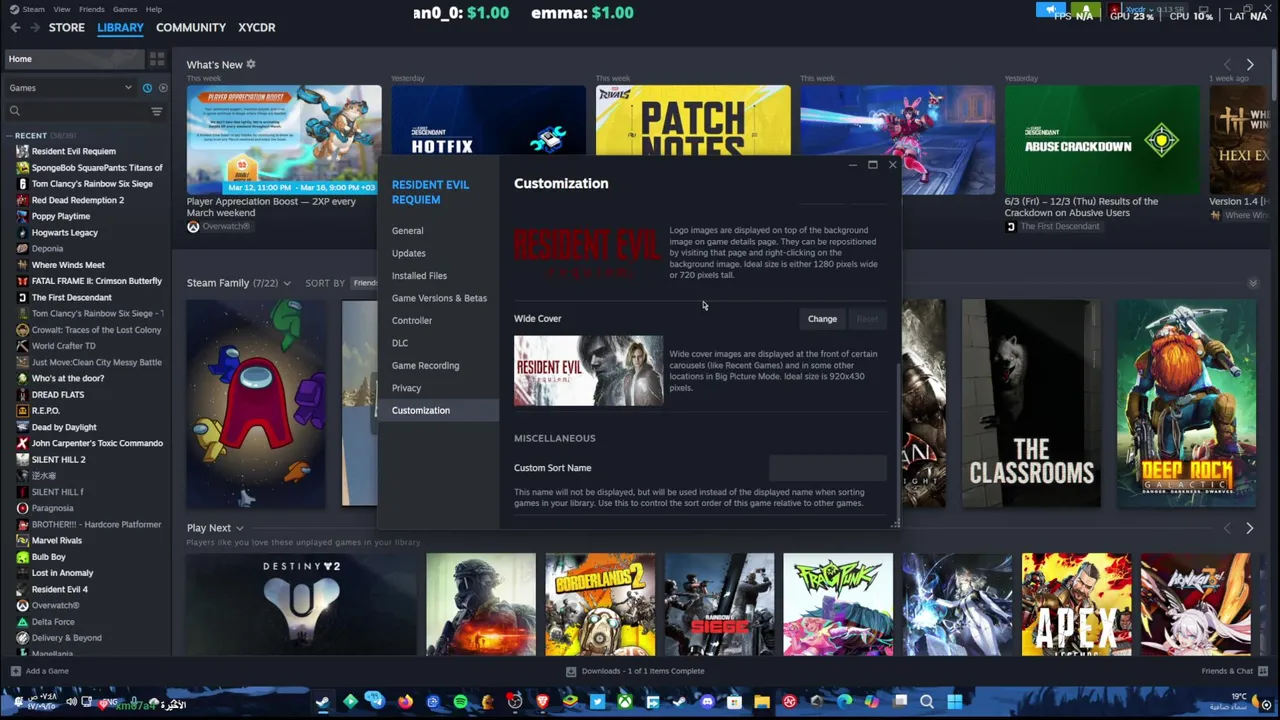Open the taskbar search magnifier icon
This screenshot has width=1280, height=720.
coord(927,702)
